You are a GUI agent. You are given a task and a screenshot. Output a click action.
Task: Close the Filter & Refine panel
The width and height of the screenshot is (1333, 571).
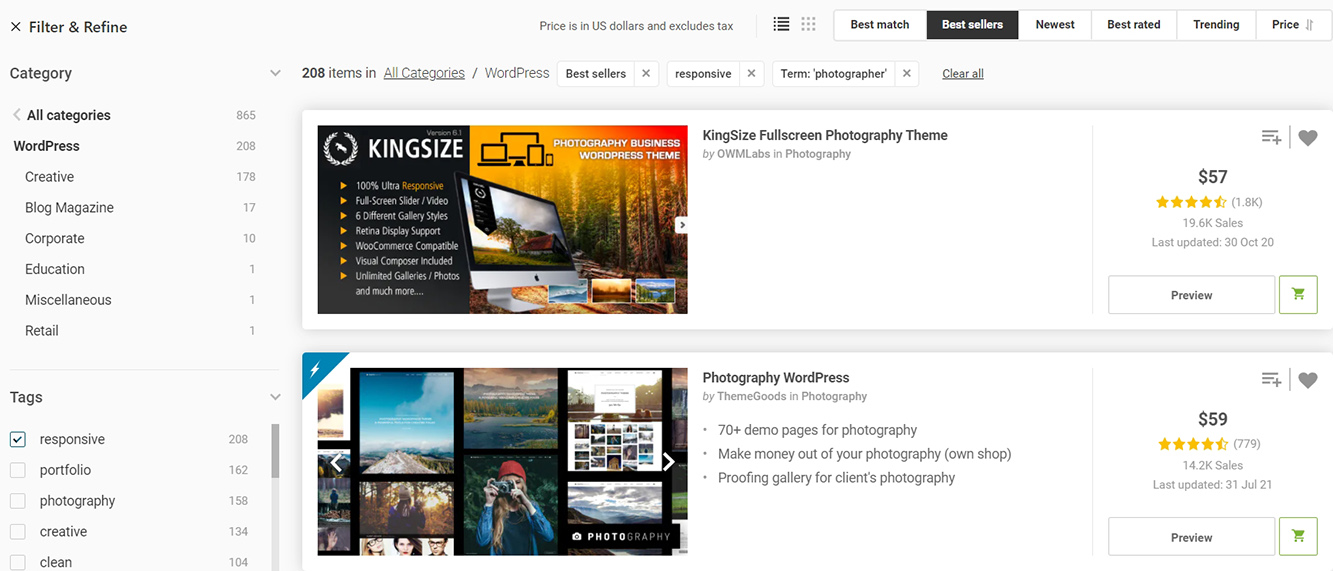tap(15, 27)
